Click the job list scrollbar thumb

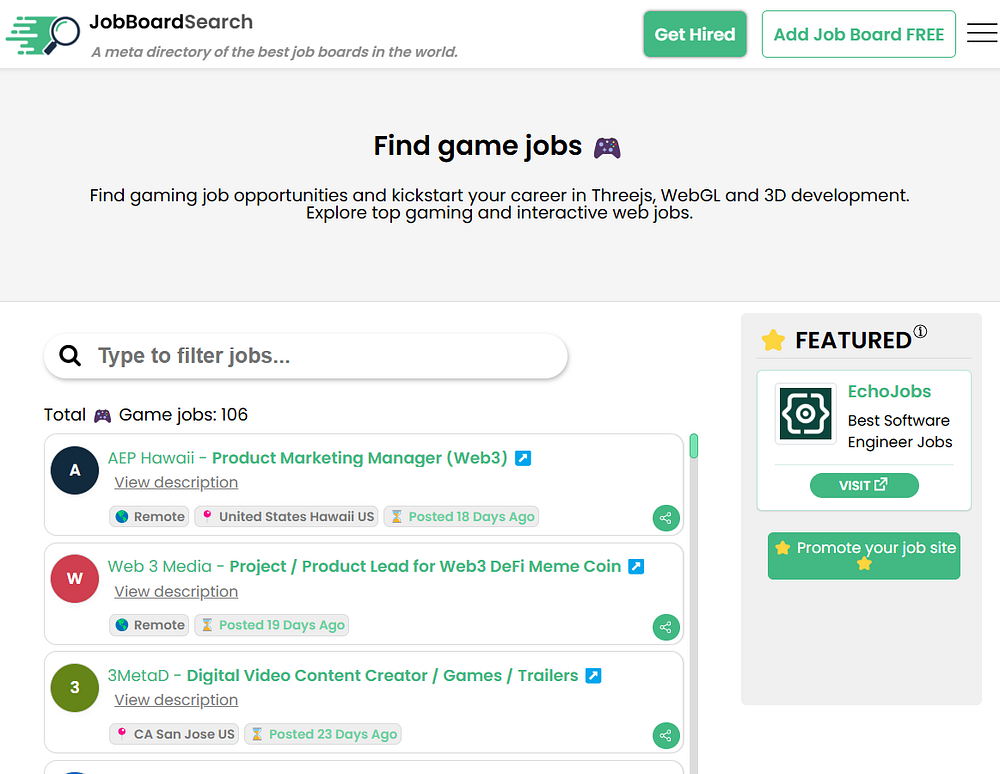(694, 446)
